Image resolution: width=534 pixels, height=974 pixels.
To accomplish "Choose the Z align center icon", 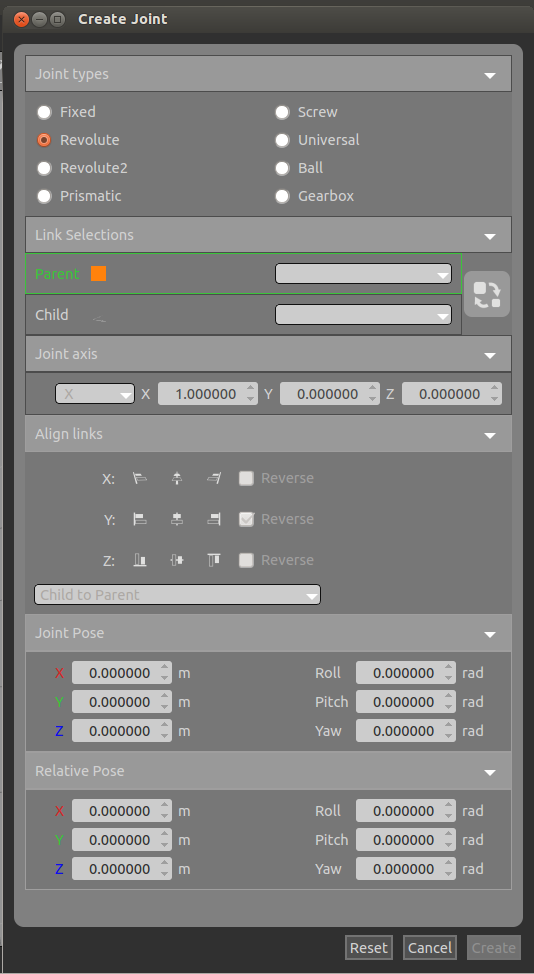I will (177, 560).
